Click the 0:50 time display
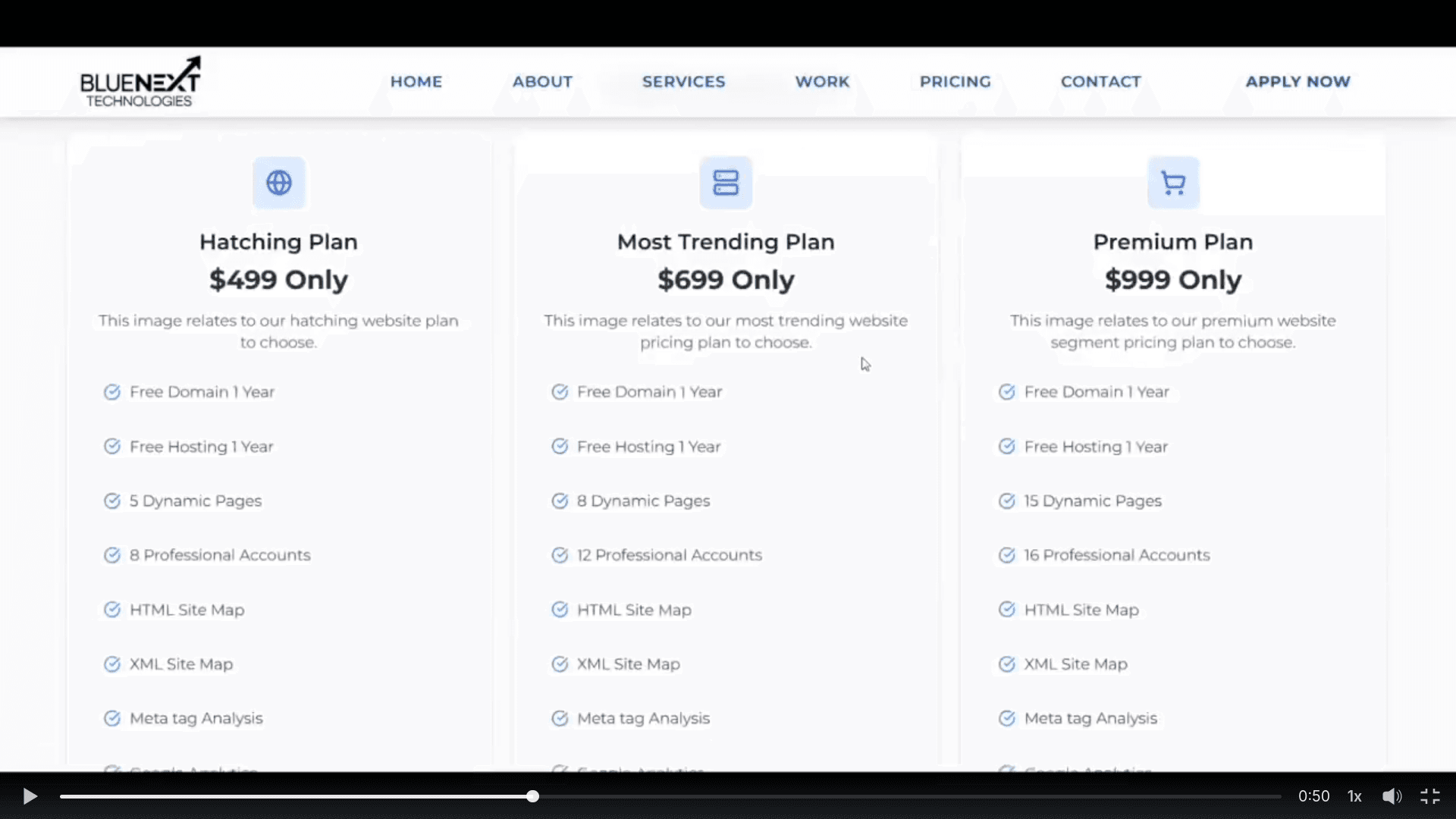Viewport: 1456px width, 819px height. (x=1313, y=796)
